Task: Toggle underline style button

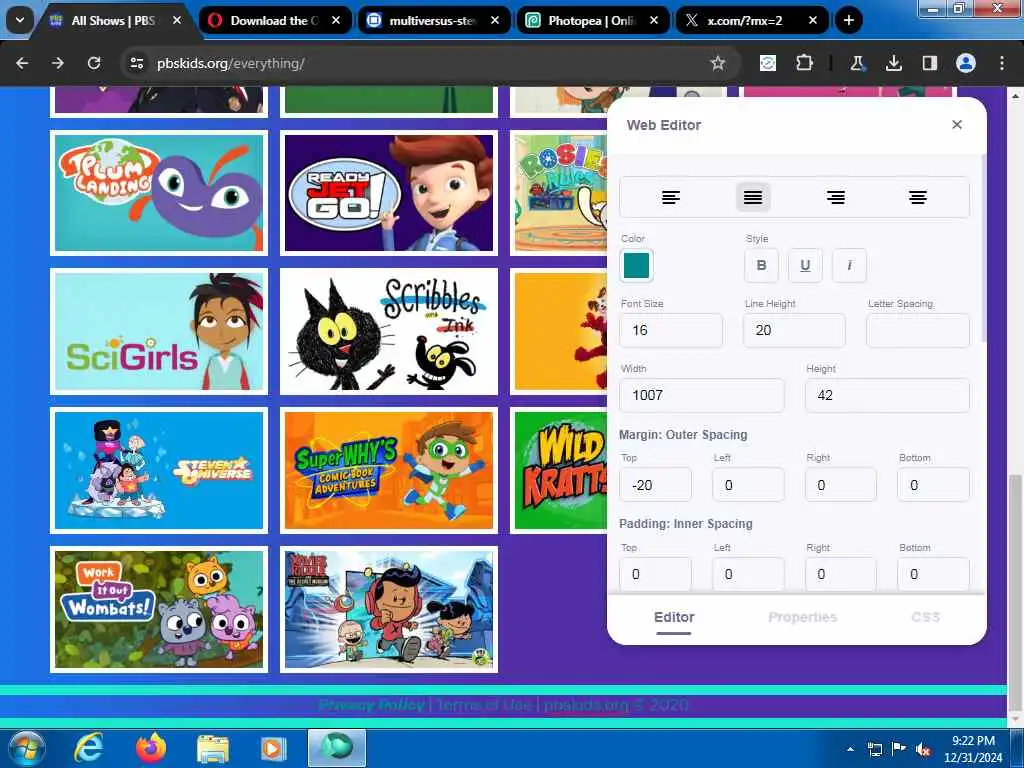Action: tap(805, 265)
